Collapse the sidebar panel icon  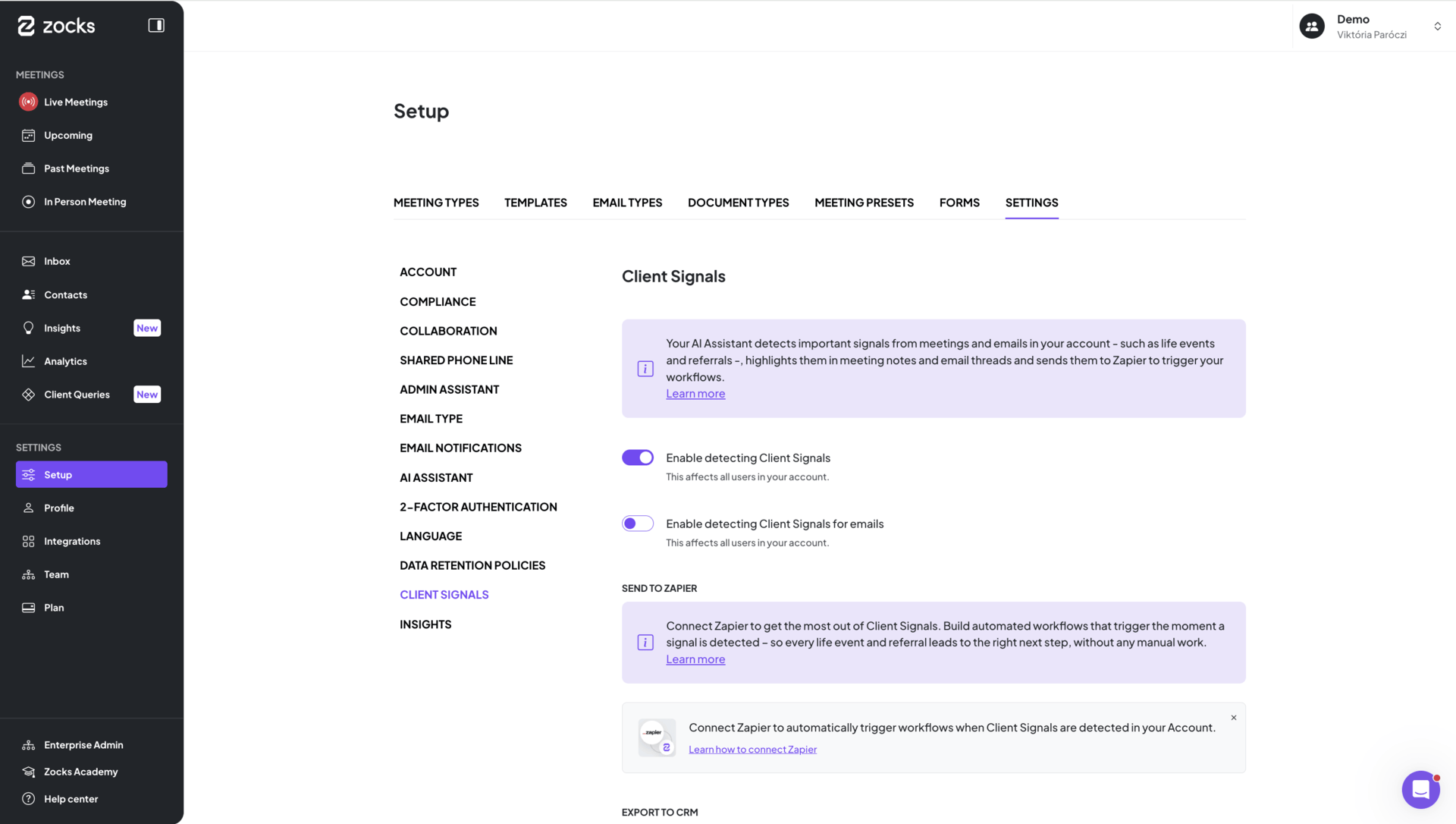point(156,26)
